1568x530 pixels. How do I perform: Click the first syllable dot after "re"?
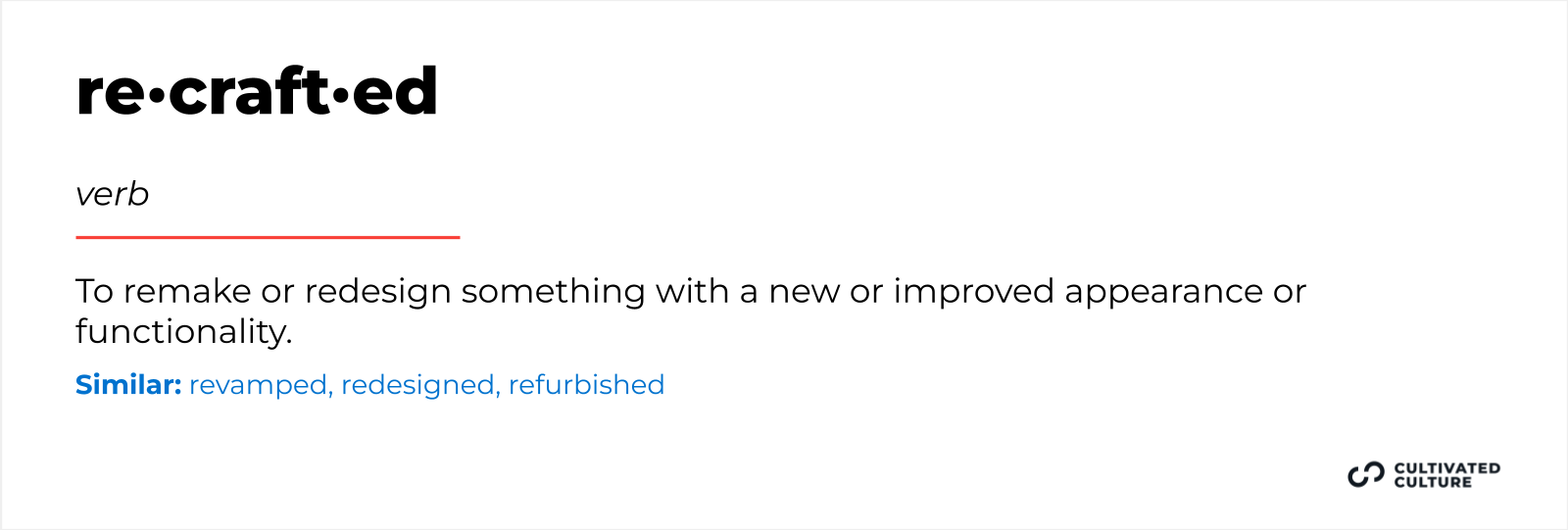pyautogui.click(x=157, y=95)
